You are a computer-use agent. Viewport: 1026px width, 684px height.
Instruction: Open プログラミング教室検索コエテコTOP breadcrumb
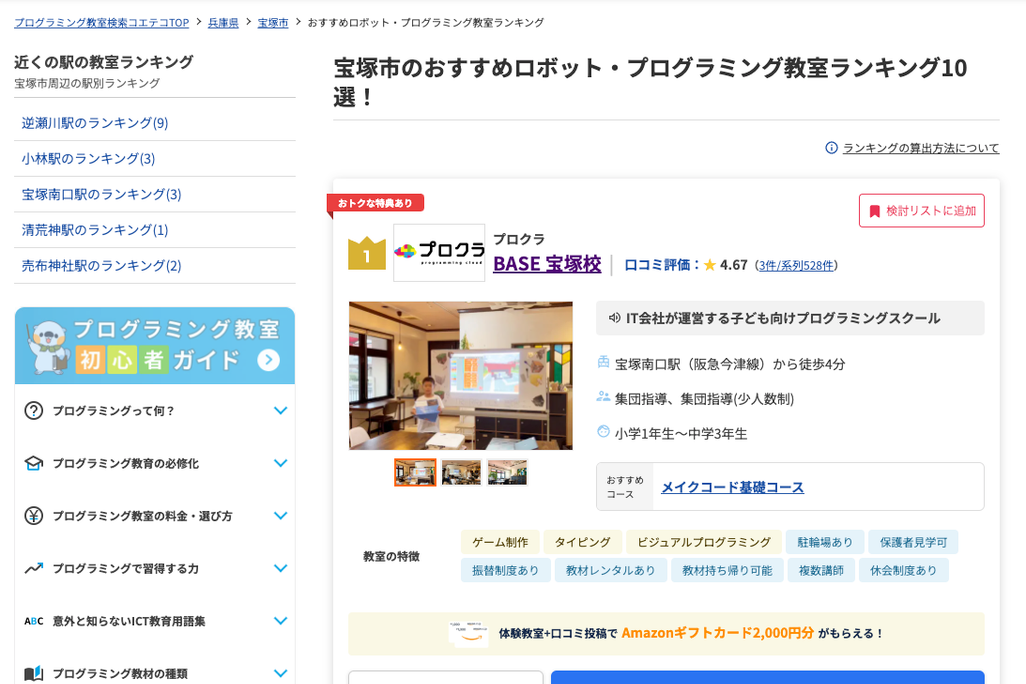coord(101,23)
